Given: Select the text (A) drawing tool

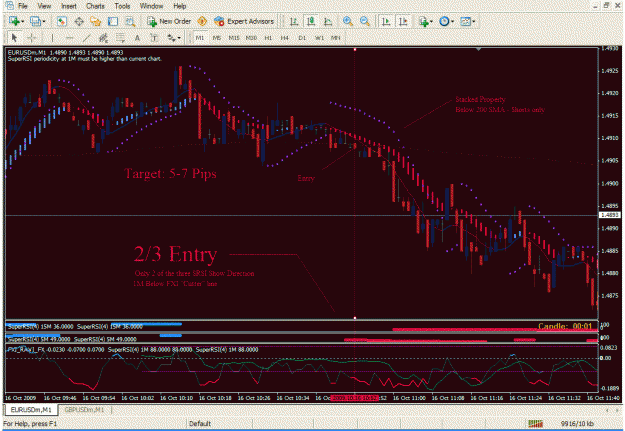Looking at the screenshot, I should click(137, 38).
